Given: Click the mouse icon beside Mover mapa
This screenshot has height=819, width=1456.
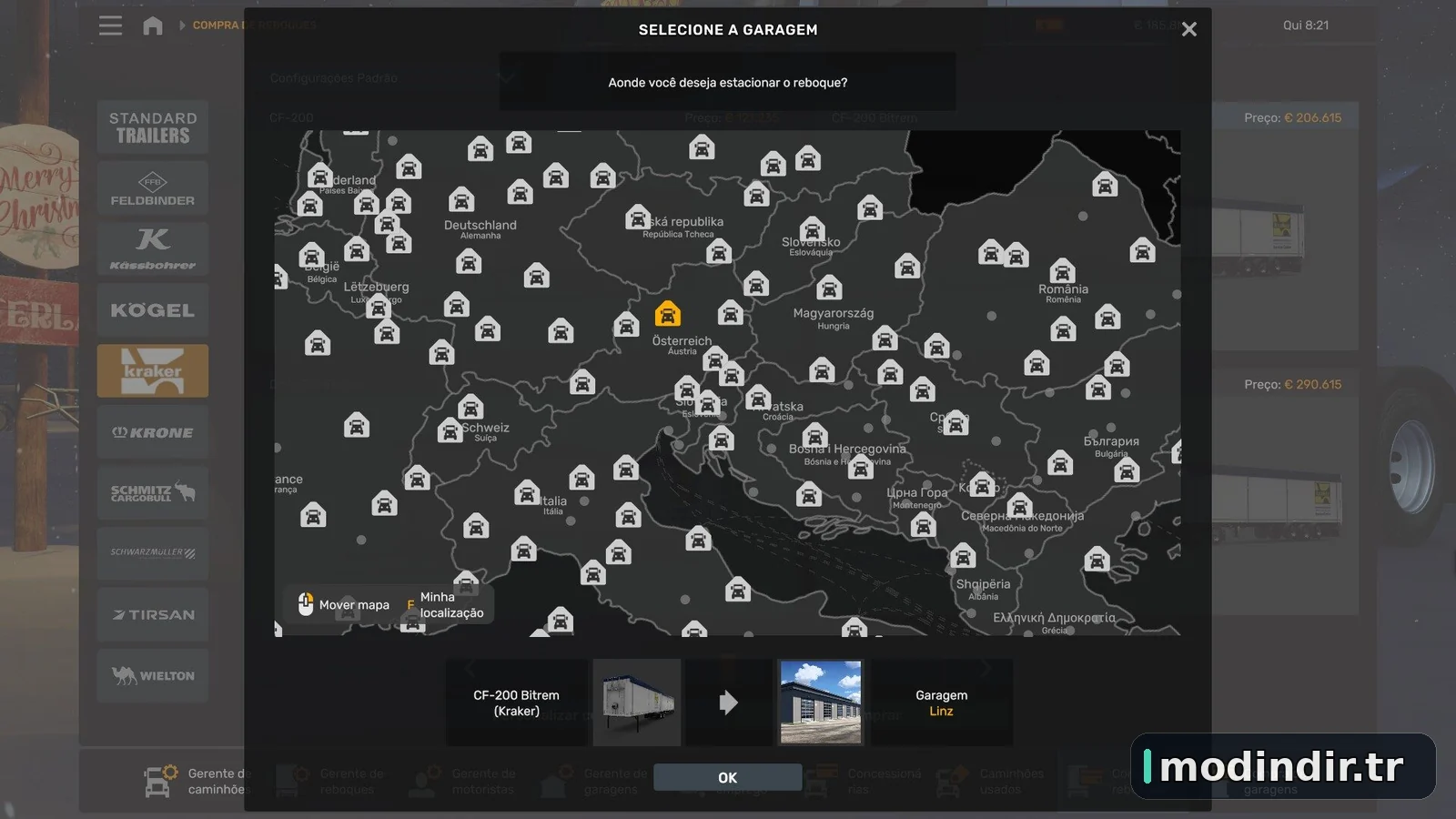Looking at the screenshot, I should [x=306, y=603].
